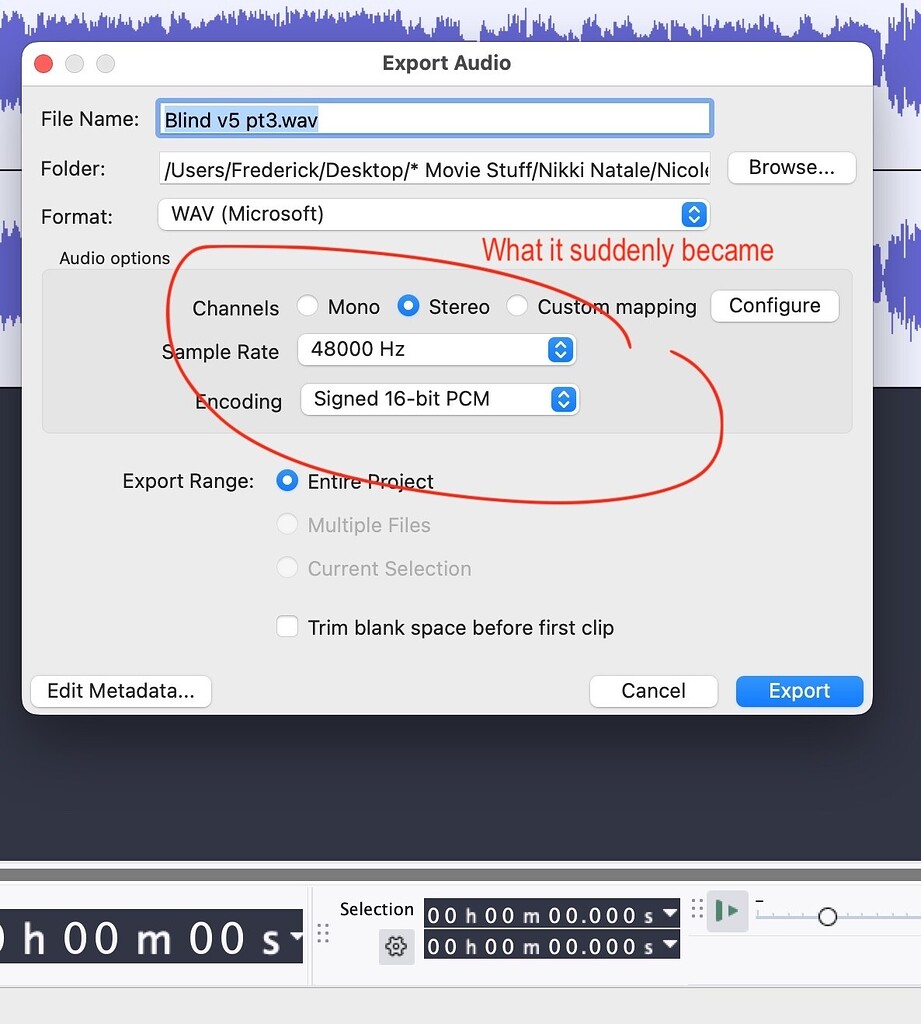Viewport: 921px width, 1024px height.
Task: Choose Custom mapping for channels
Action: [x=517, y=307]
